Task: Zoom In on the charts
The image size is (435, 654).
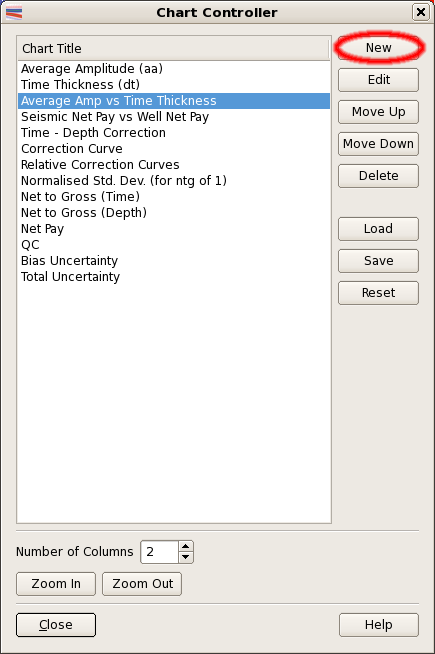Action: click(56, 584)
